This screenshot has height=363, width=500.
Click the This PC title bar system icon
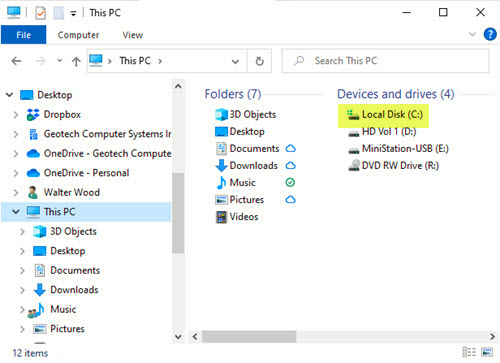[14, 13]
